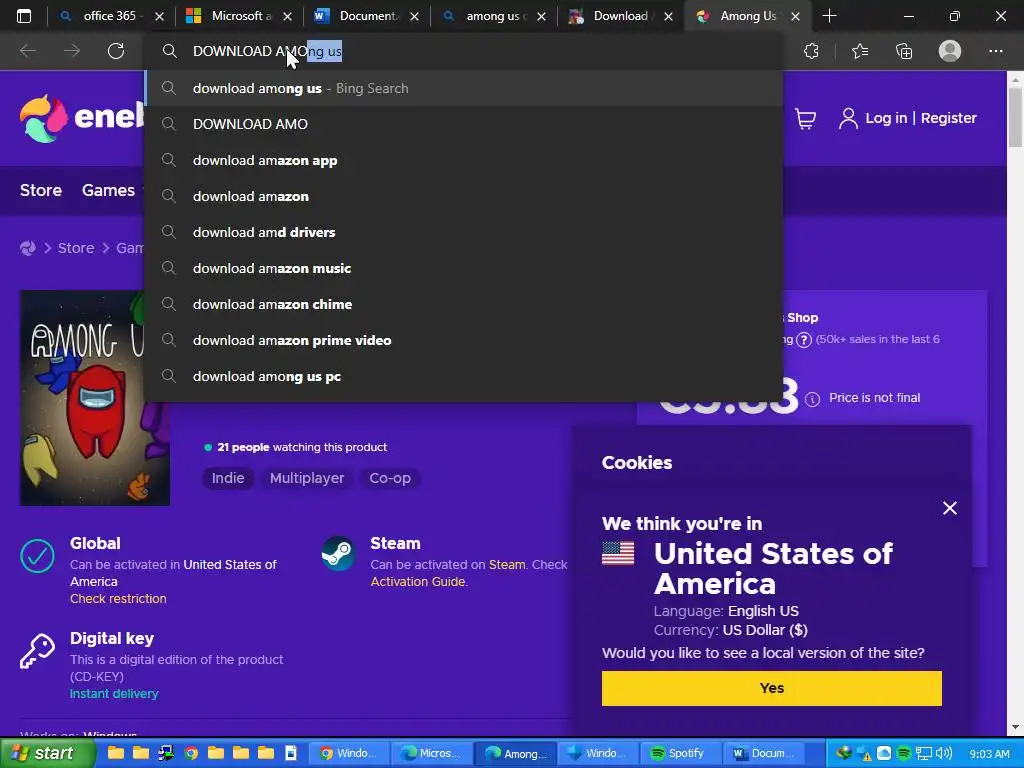The image size is (1024, 768).
Task: Open the Store menu item
Action: [40, 190]
